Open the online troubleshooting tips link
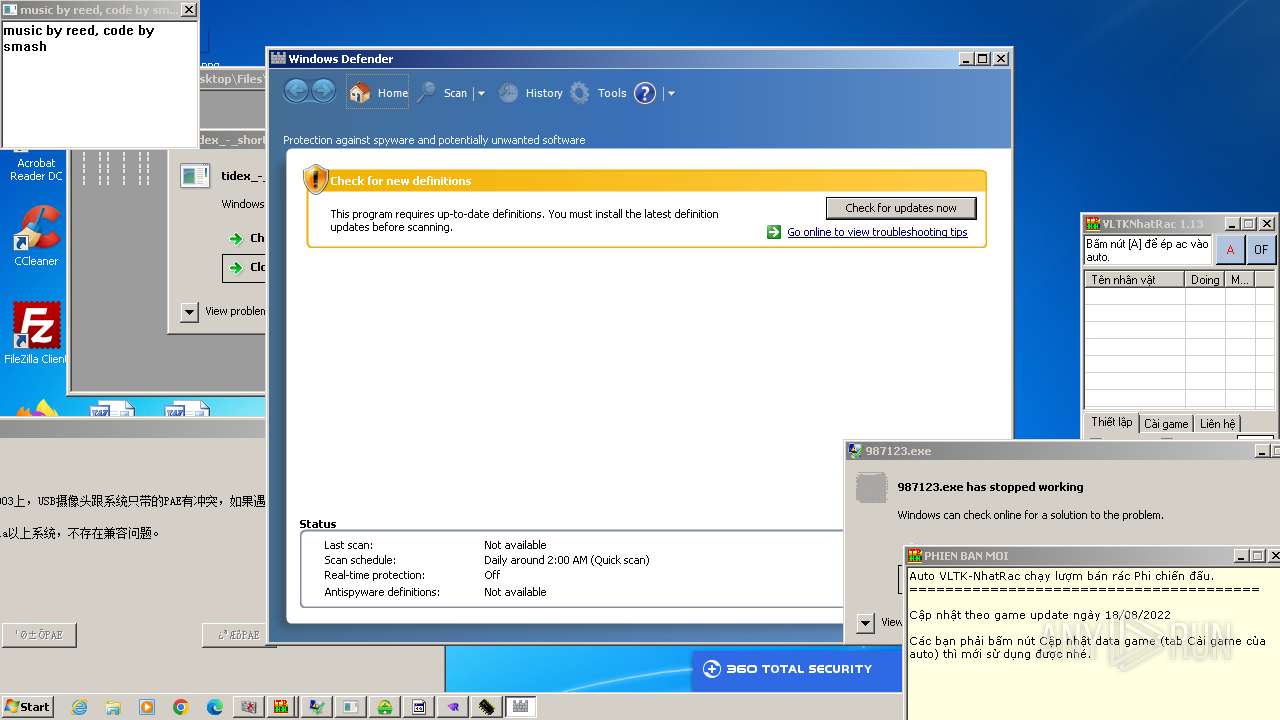The image size is (1280, 720). tap(877, 232)
